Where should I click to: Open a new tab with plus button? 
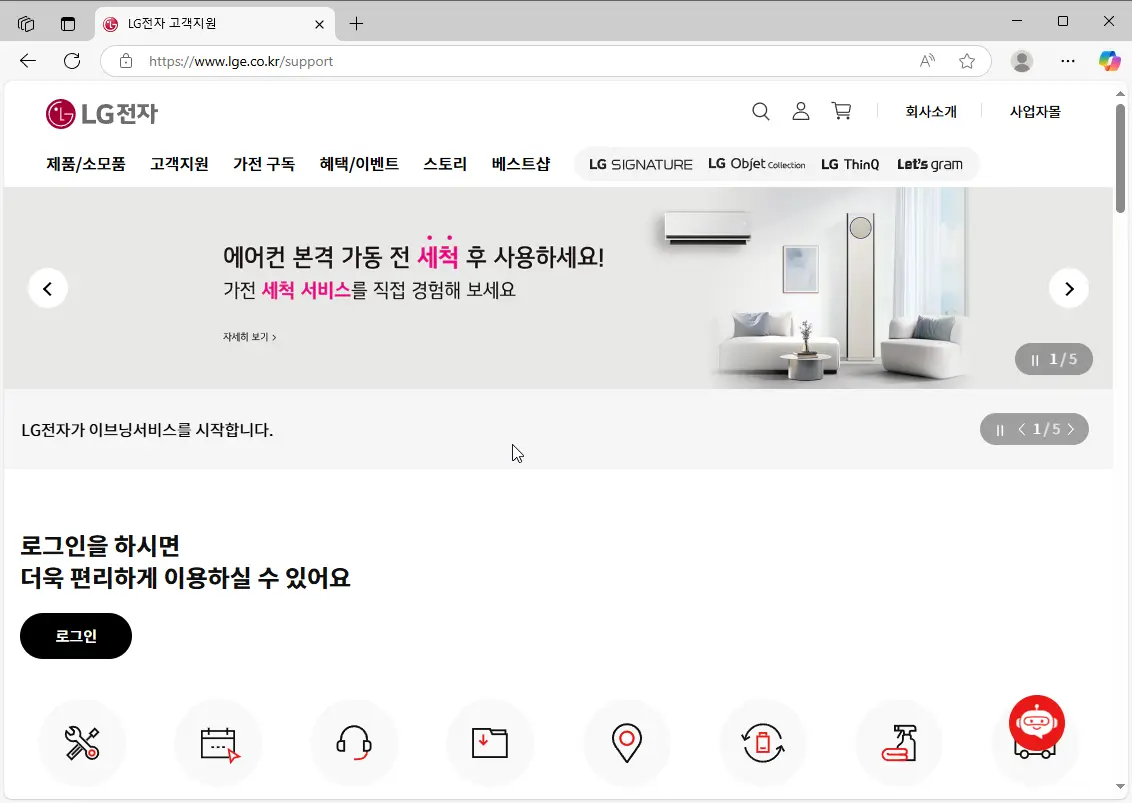(356, 24)
